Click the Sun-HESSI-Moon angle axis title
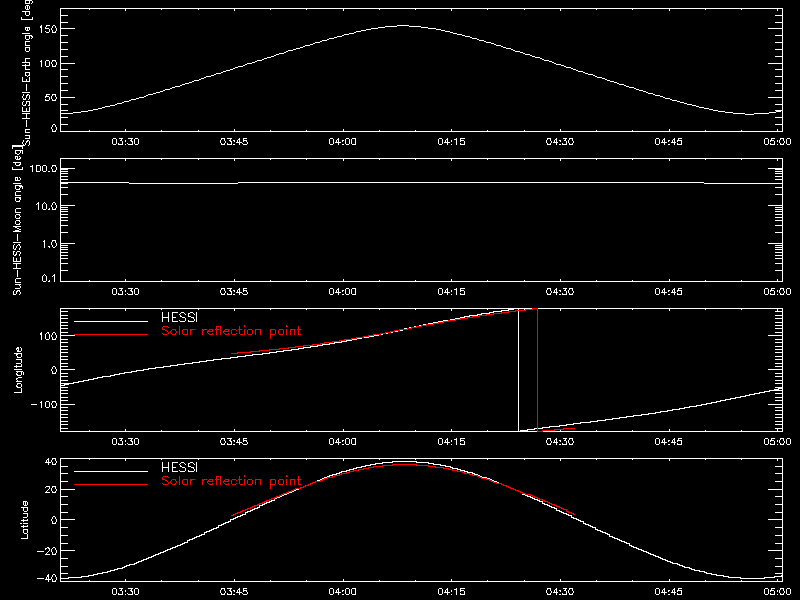 [x=18, y=219]
